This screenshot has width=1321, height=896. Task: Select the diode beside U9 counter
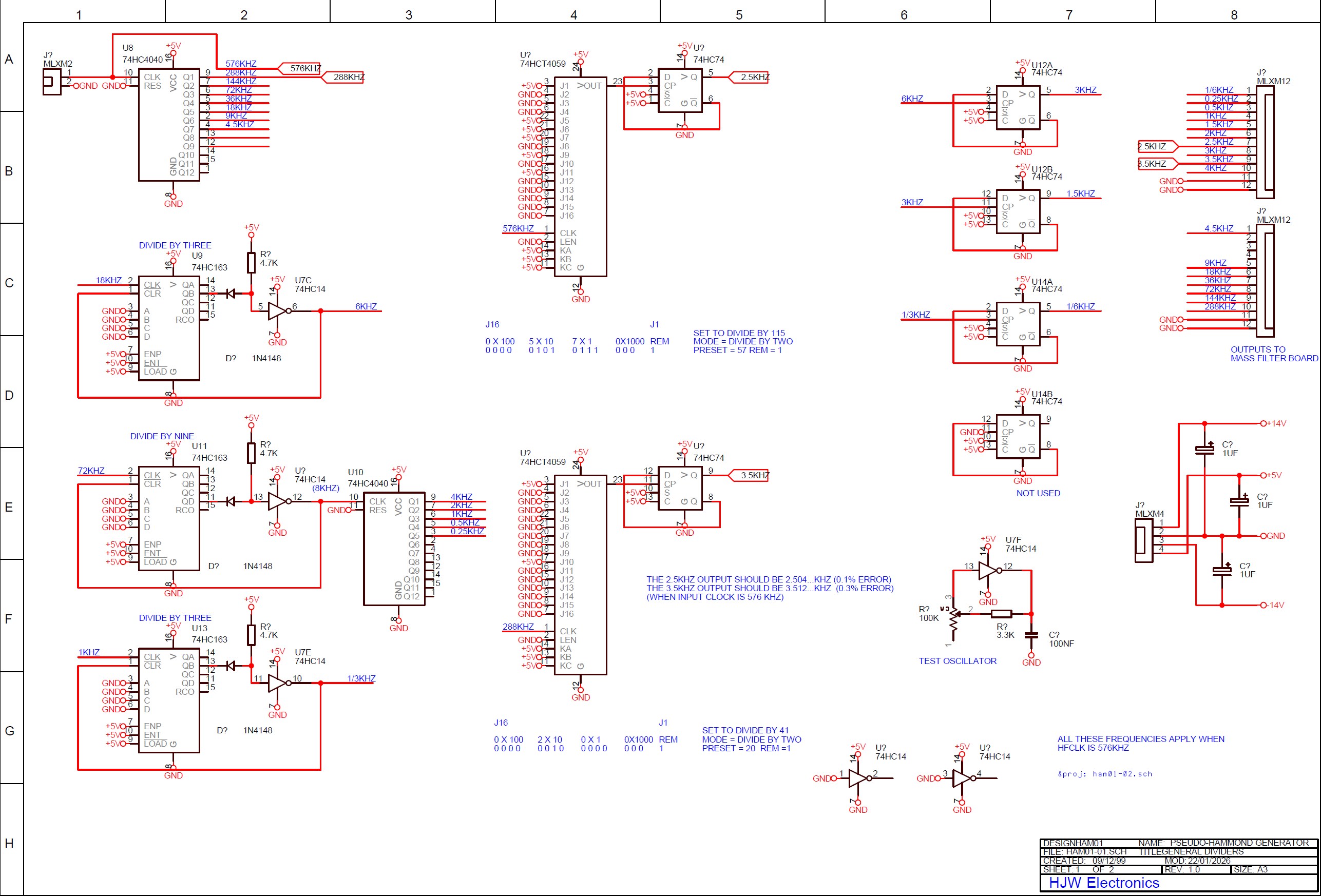pos(230,294)
